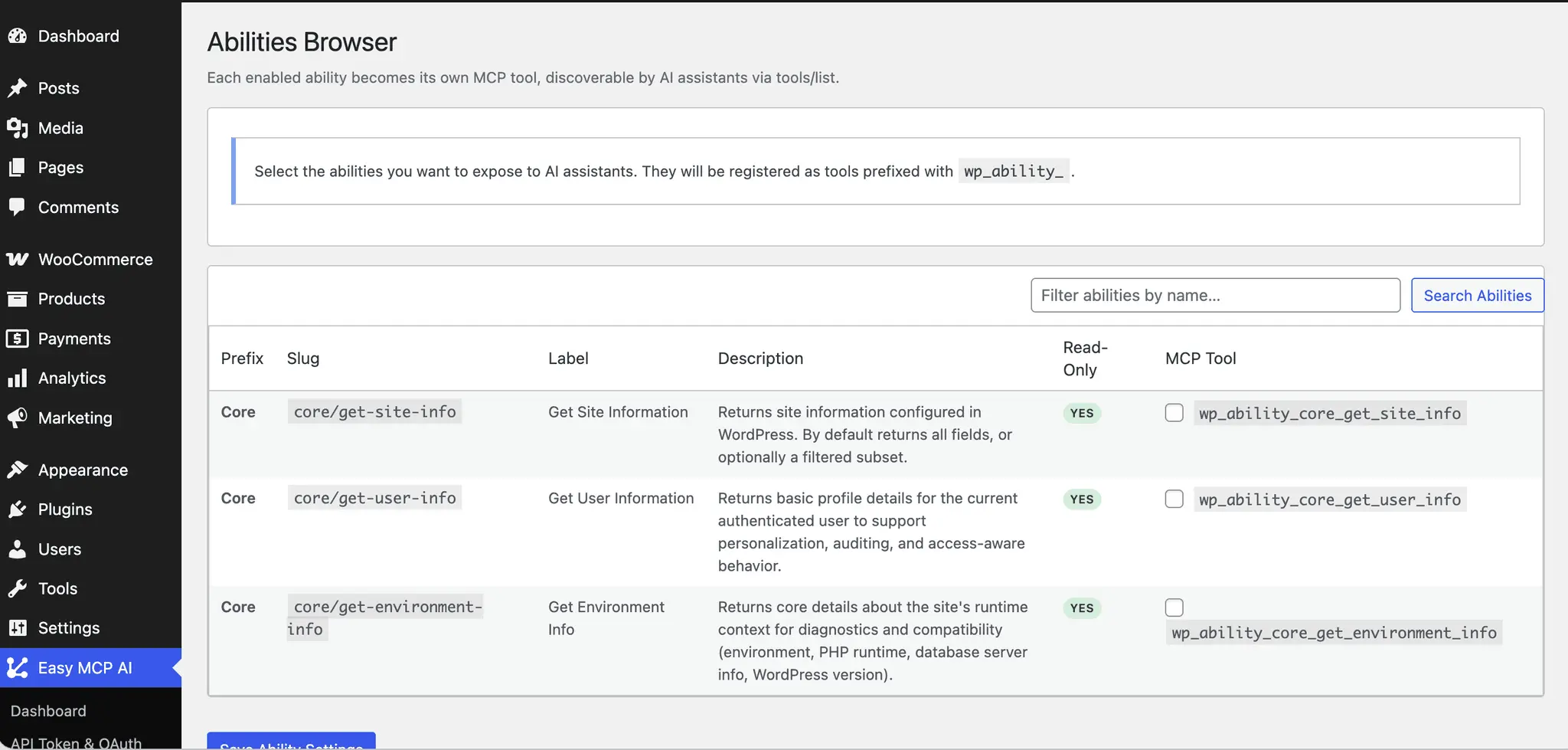Open the Users menu item

pyautogui.click(x=90, y=549)
